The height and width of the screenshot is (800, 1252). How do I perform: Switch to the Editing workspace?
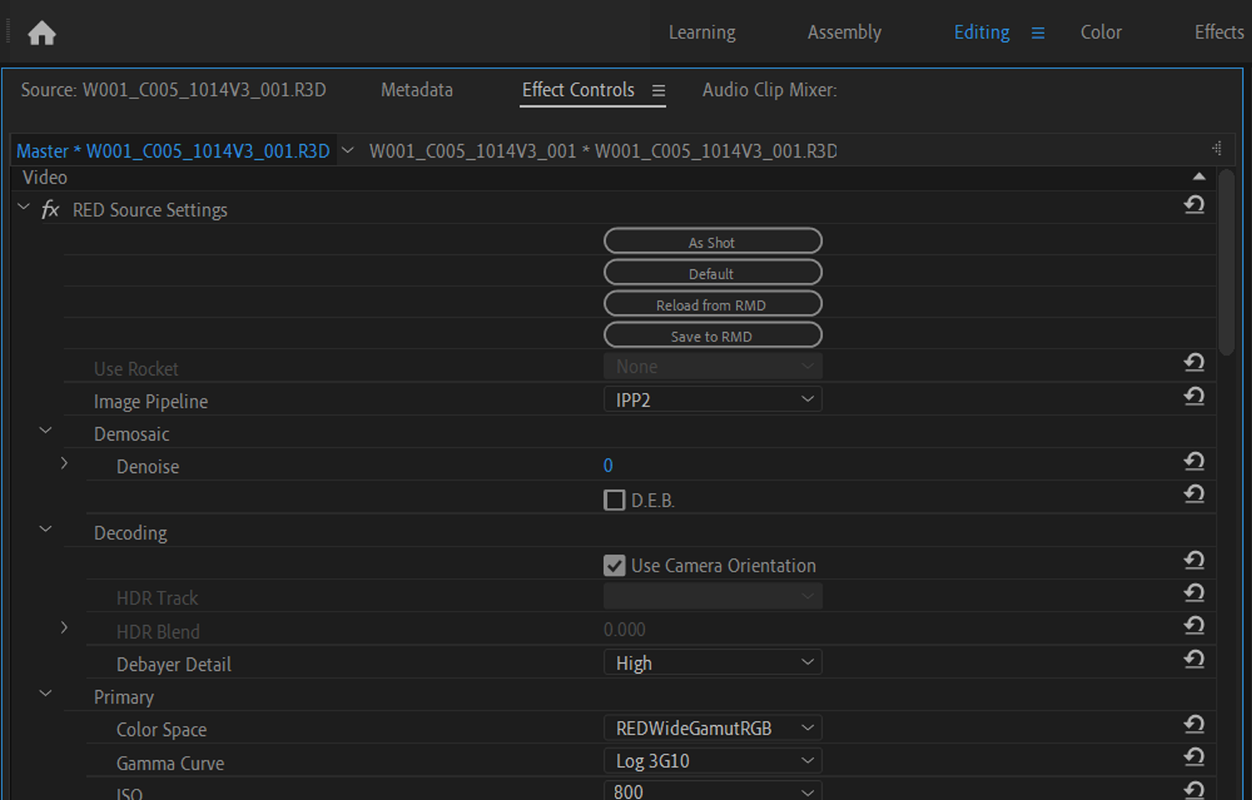point(982,32)
